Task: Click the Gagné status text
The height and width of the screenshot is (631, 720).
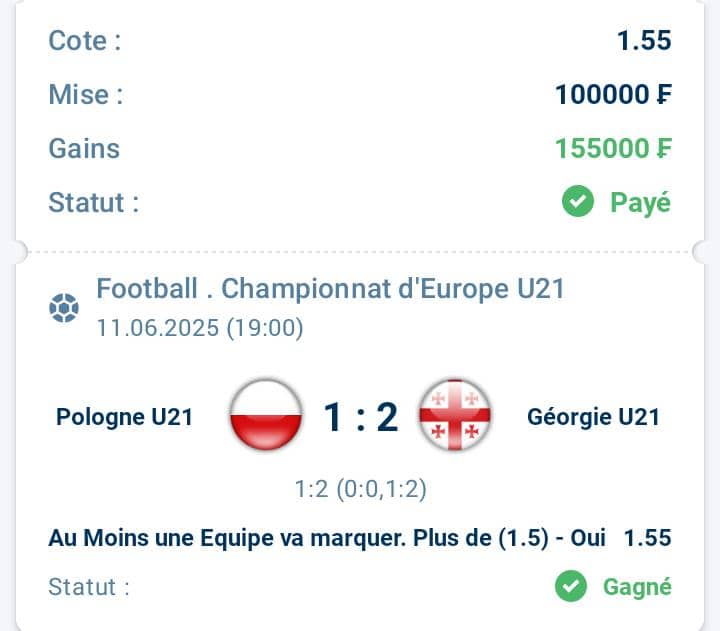Action: pyautogui.click(x=637, y=586)
